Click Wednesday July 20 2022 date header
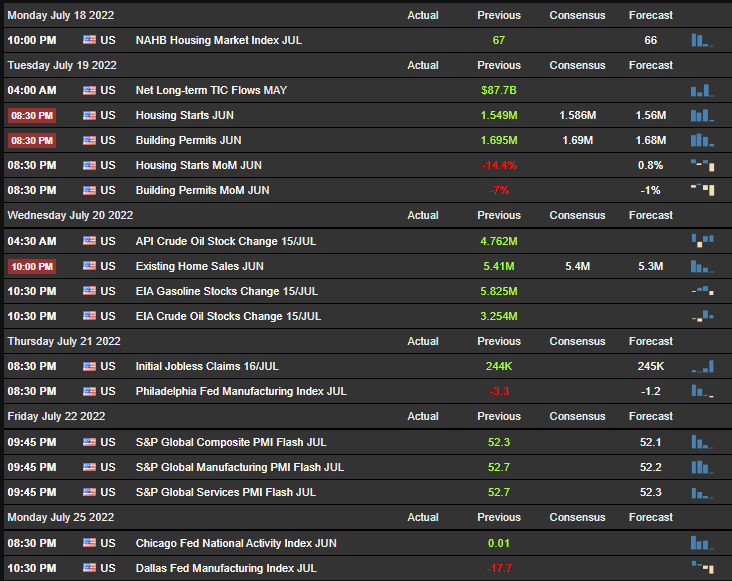 pos(70,215)
